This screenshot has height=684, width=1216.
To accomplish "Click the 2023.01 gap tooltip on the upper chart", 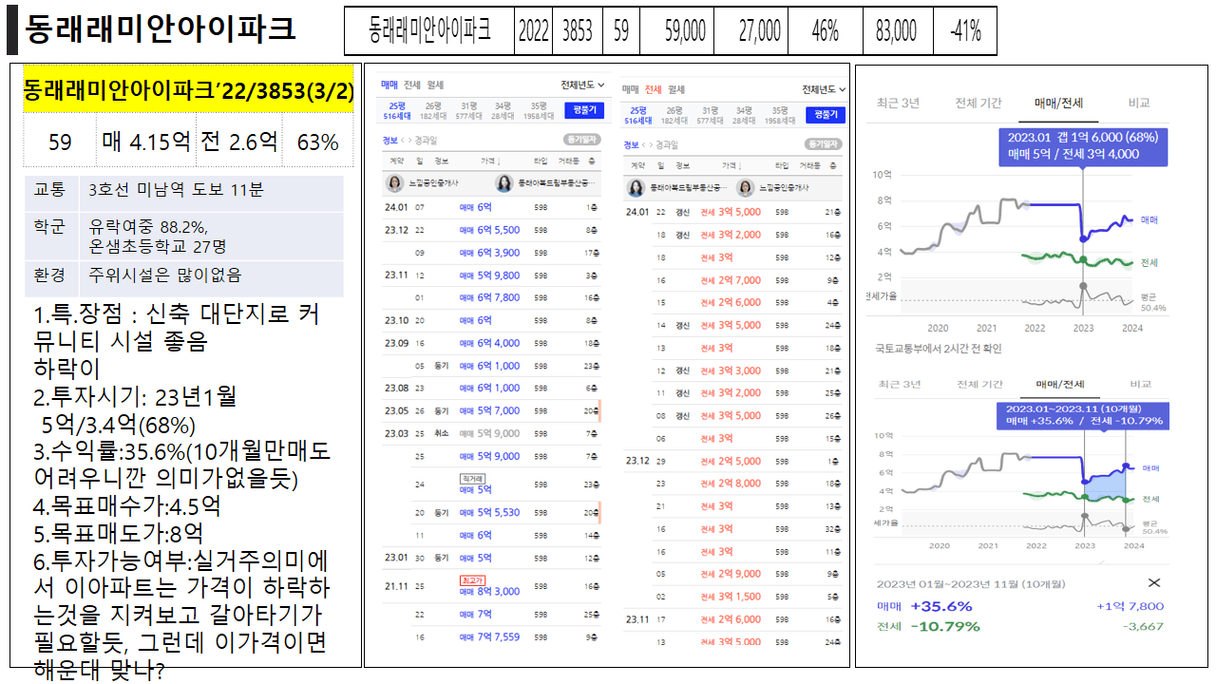I will click(1082, 146).
